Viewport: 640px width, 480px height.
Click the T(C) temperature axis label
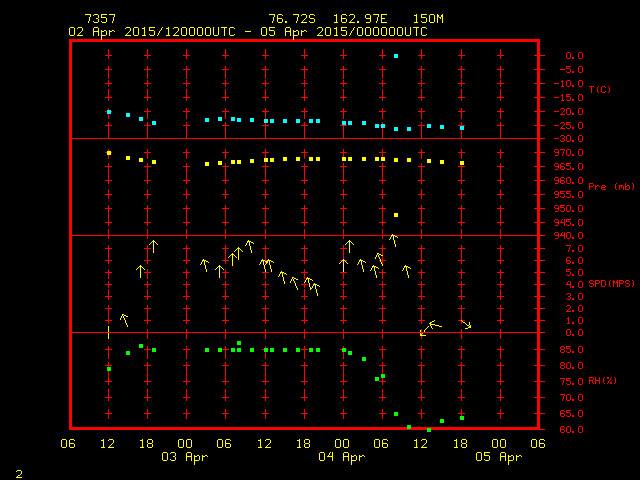click(600, 90)
